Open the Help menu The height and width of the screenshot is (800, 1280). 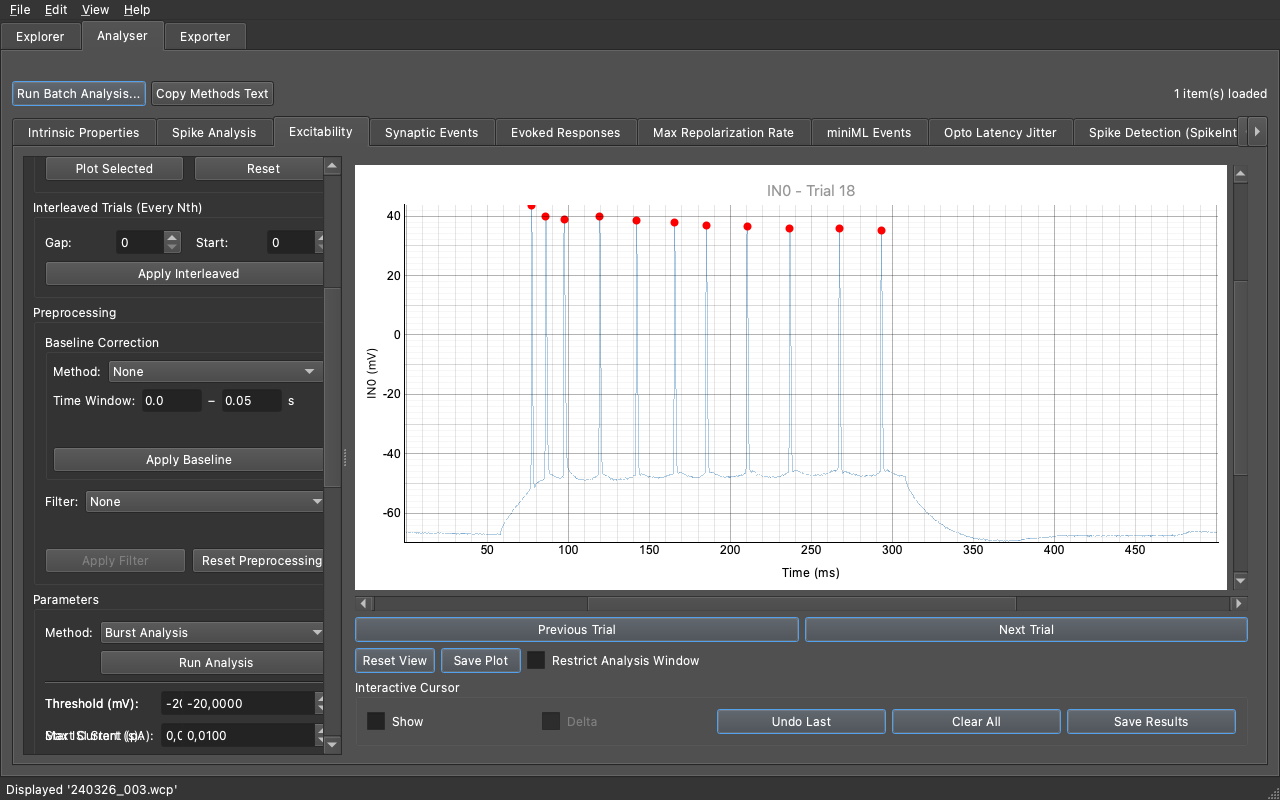coord(137,9)
